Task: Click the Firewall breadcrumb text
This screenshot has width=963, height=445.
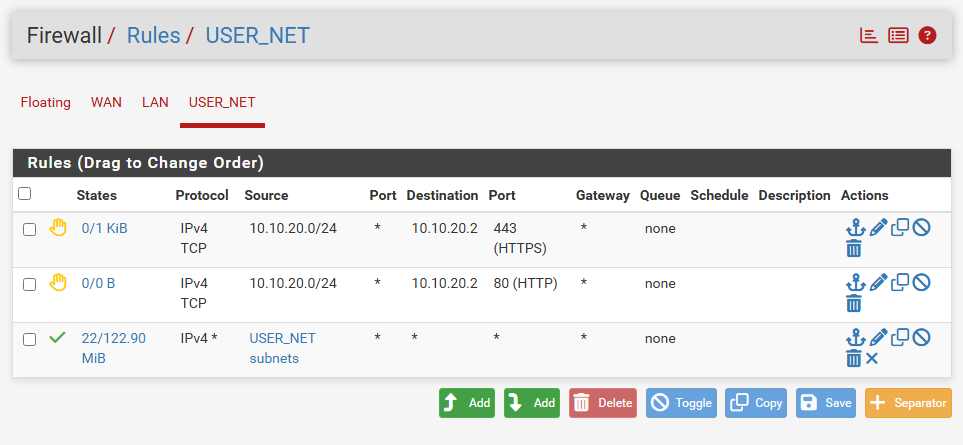Action: (64, 36)
